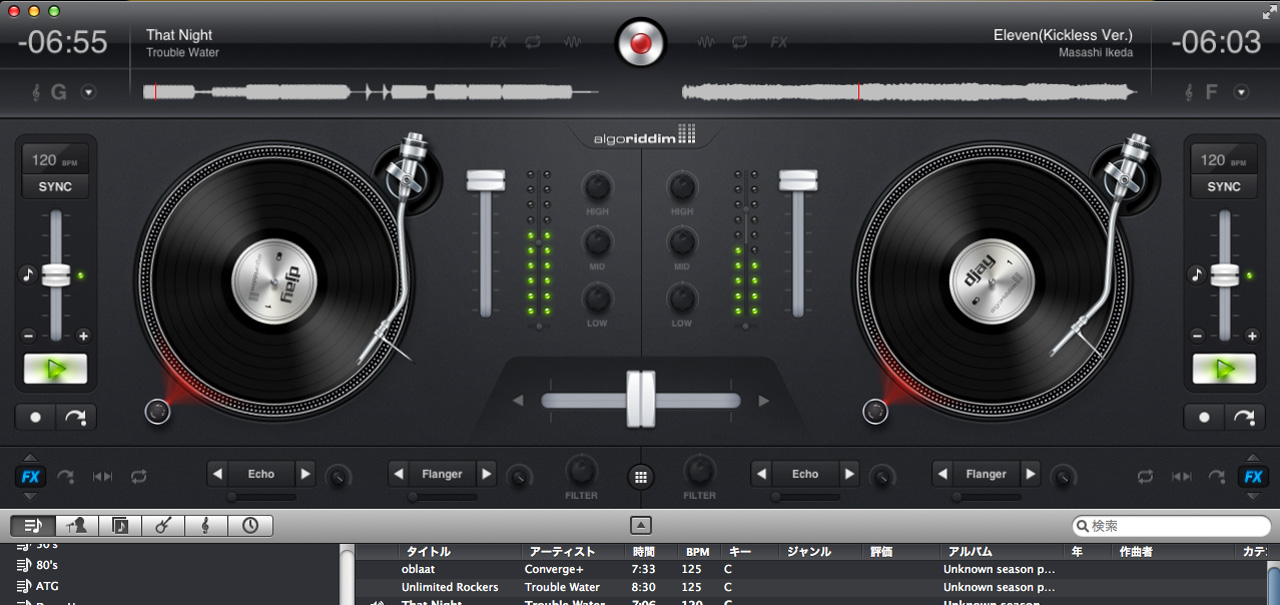This screenshot has width=1280, height=605.
Task: Open the right deck key F dropdown
Action: click(1241, 92)
